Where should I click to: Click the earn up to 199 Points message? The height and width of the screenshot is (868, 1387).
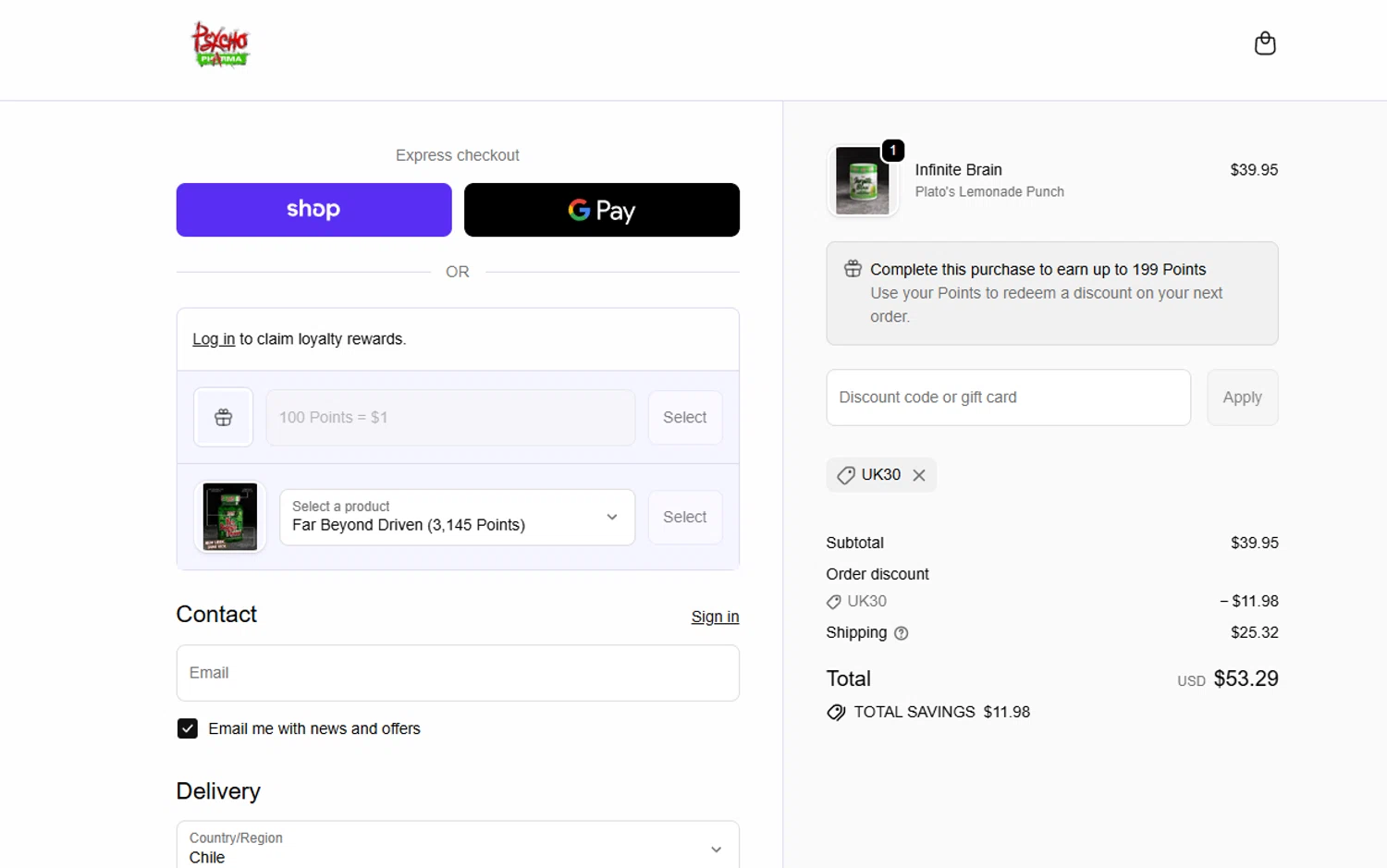tap(1037, 269)
